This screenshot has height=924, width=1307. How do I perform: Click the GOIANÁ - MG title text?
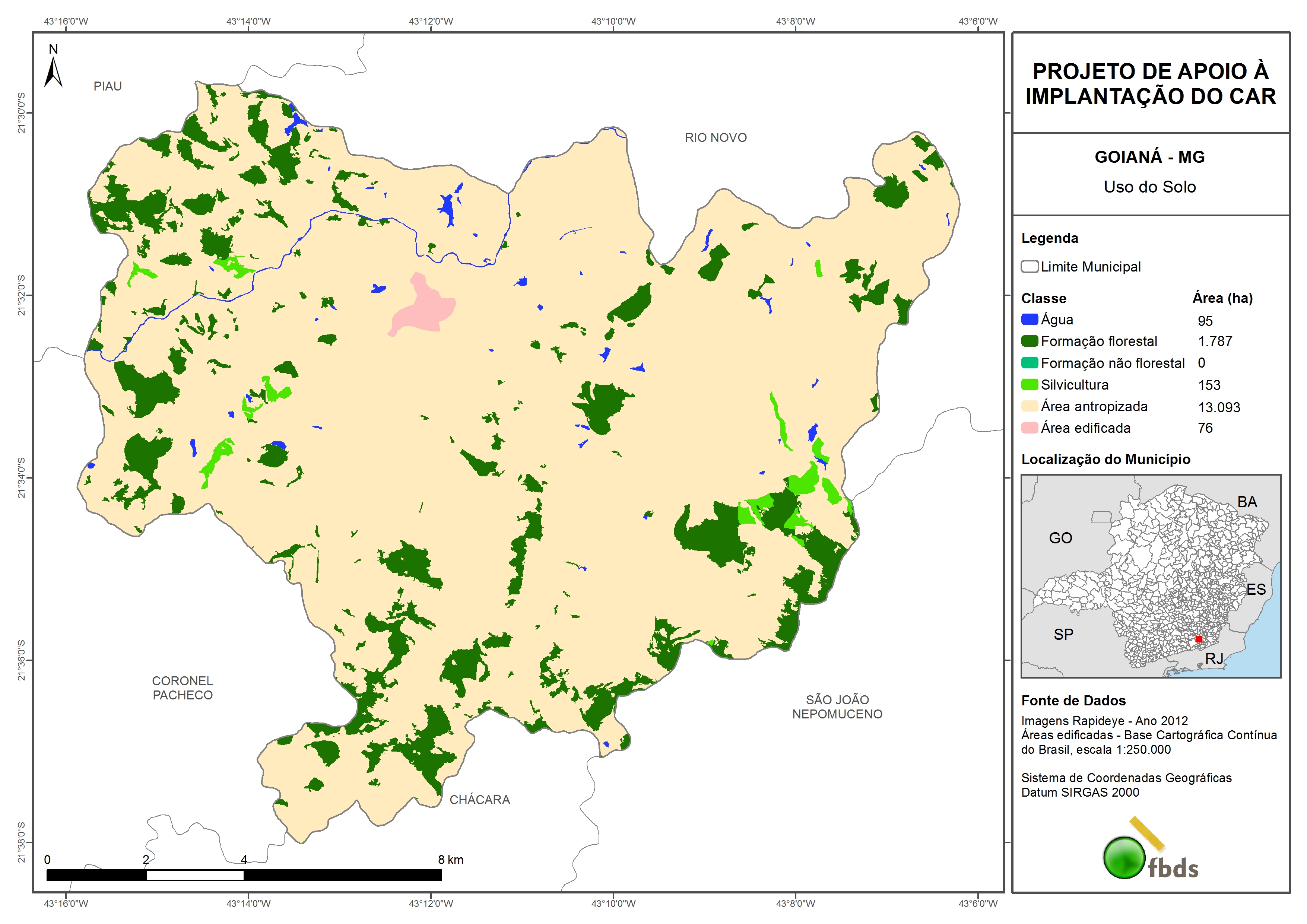point(1149,157)
